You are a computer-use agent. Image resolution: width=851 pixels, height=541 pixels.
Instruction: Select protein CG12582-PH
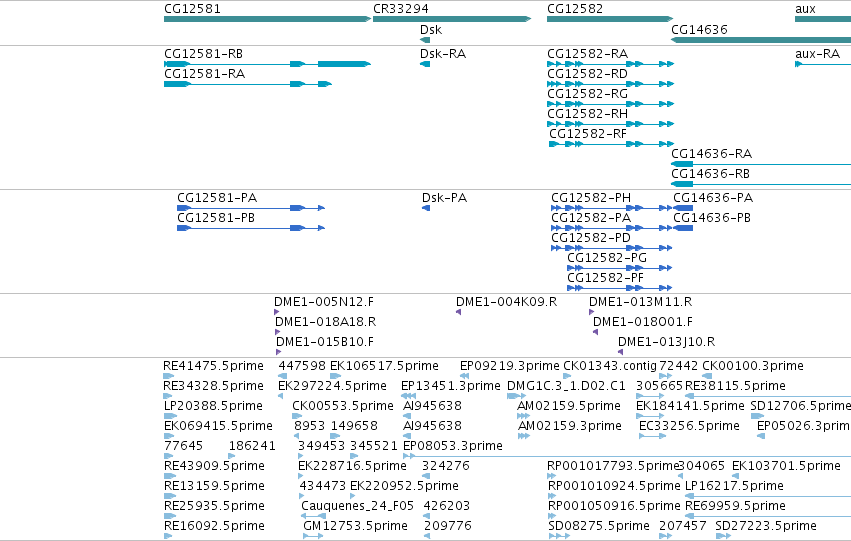coord(612,208)
